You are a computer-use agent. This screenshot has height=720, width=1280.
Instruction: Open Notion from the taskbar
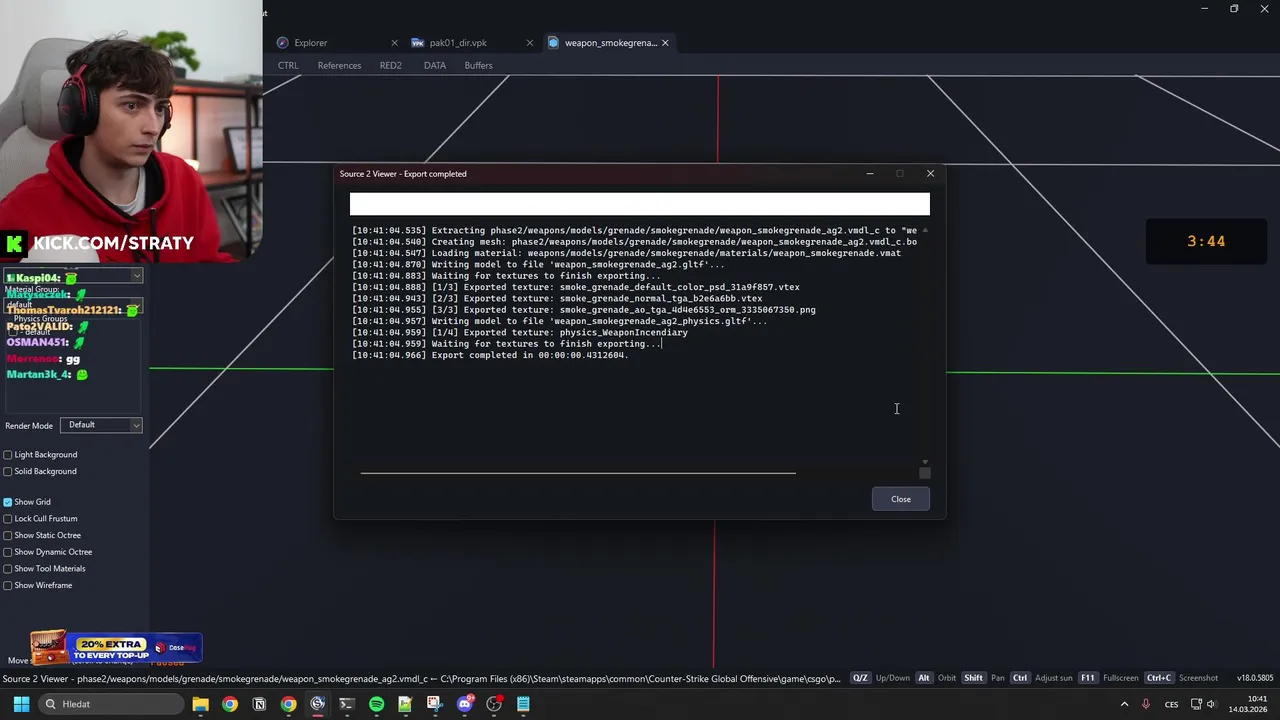259,704
